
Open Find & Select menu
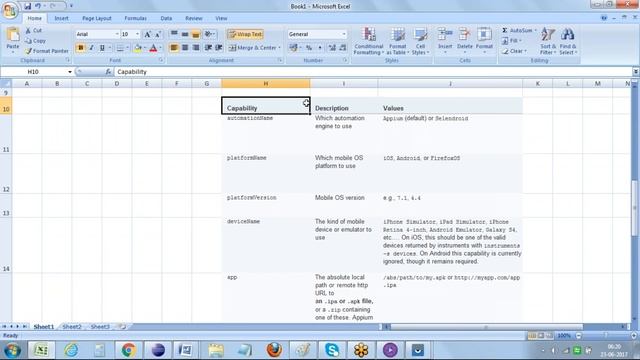coord(568,41)
